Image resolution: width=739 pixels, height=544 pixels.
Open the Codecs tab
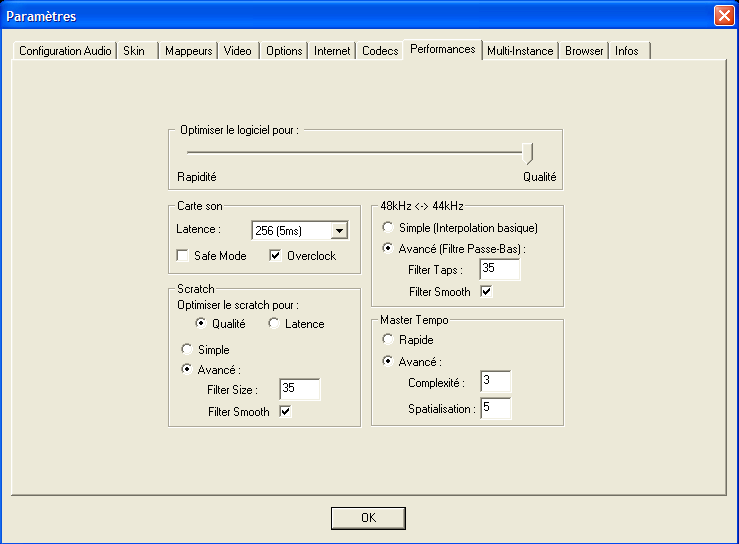pos(380,51)
